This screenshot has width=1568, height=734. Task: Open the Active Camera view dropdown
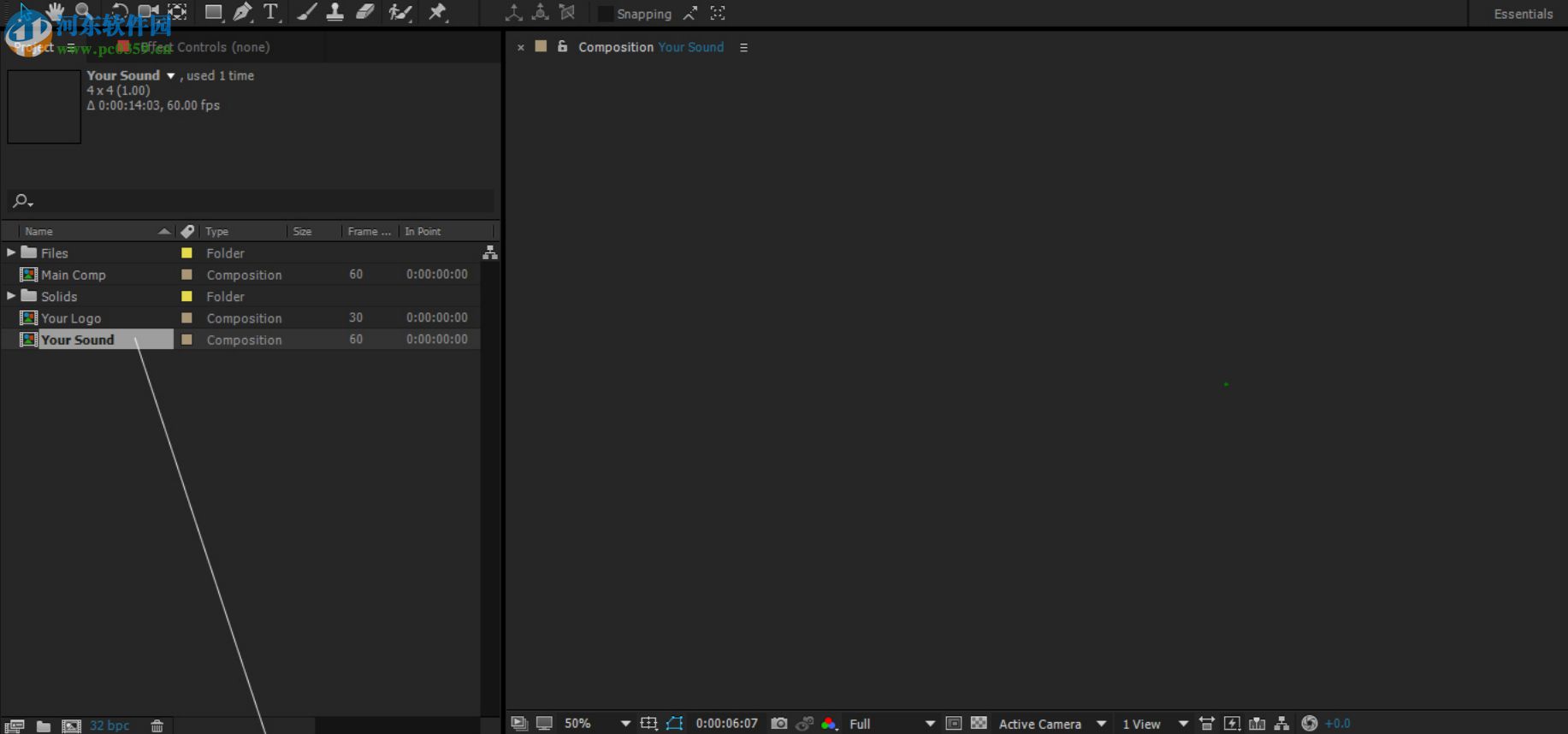tap(1052, 724)
